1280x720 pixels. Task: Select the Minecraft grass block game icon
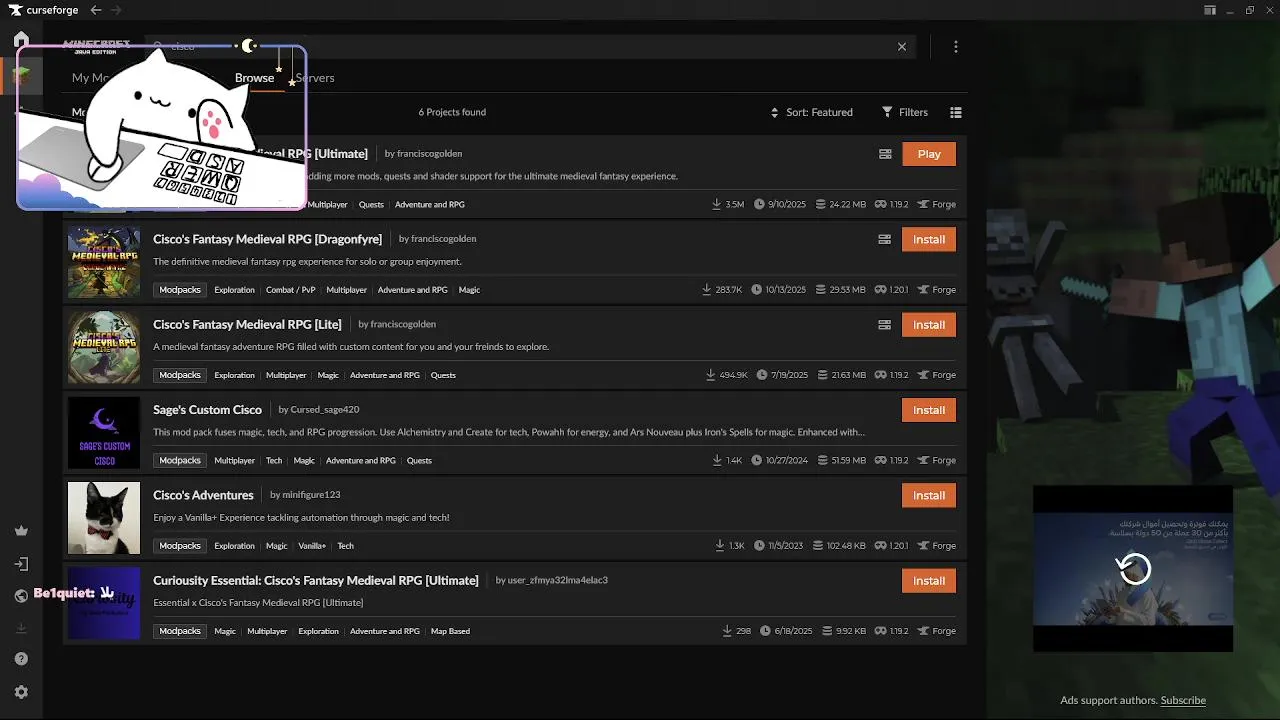click(x=21, y=75)
